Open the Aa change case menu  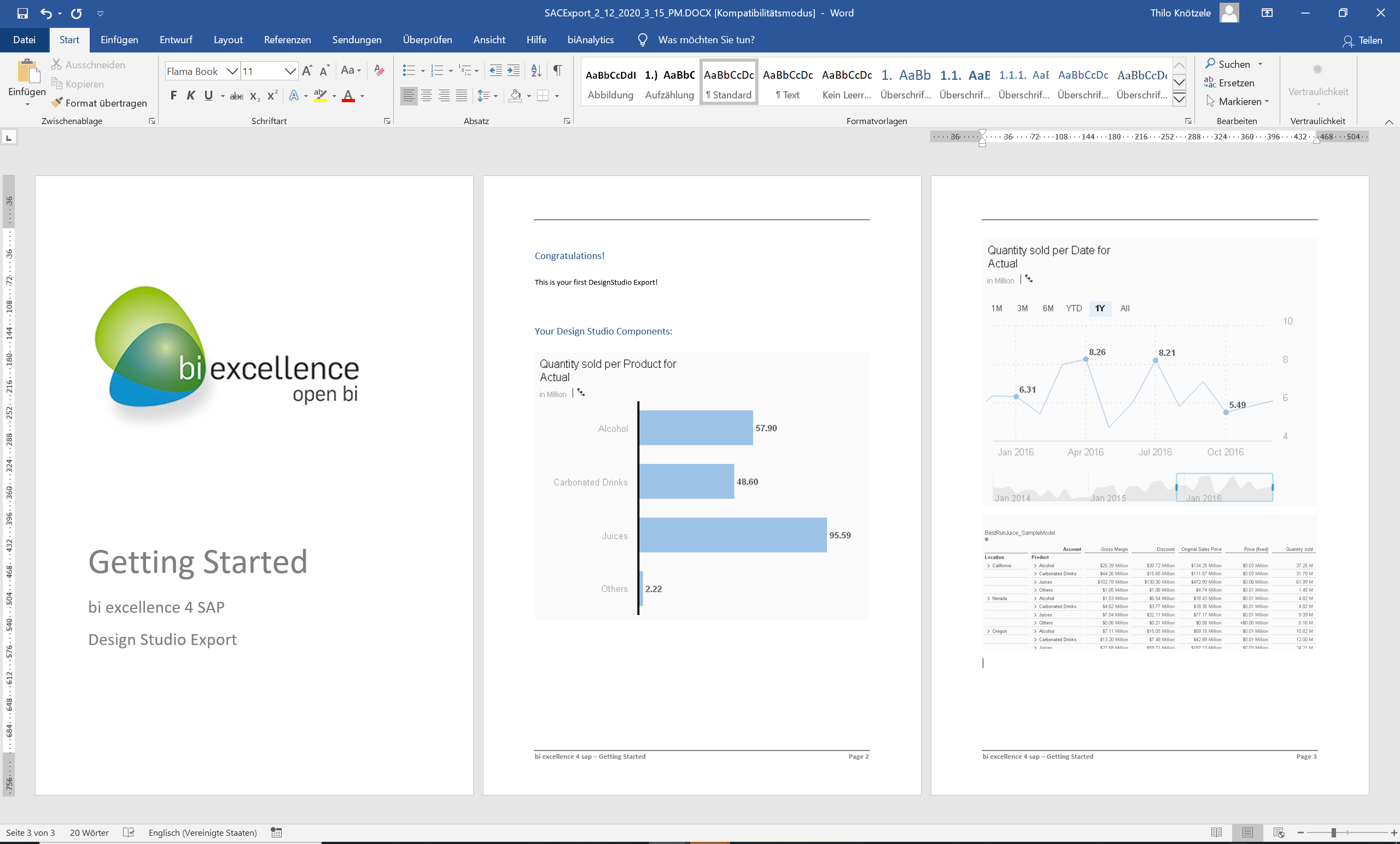coord(351,71)
